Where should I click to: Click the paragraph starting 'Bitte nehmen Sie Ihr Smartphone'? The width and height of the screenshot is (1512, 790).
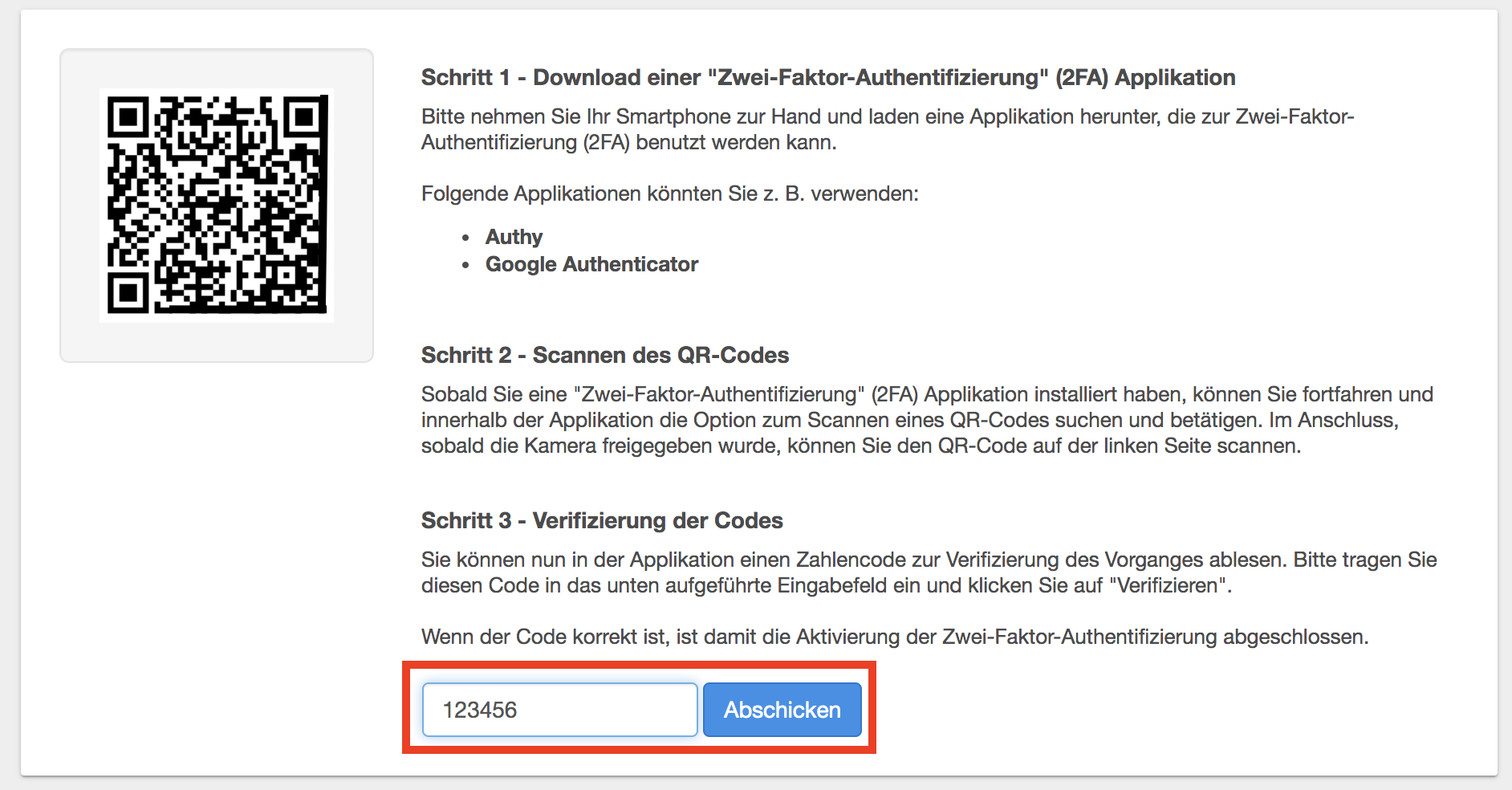point(888,129)
